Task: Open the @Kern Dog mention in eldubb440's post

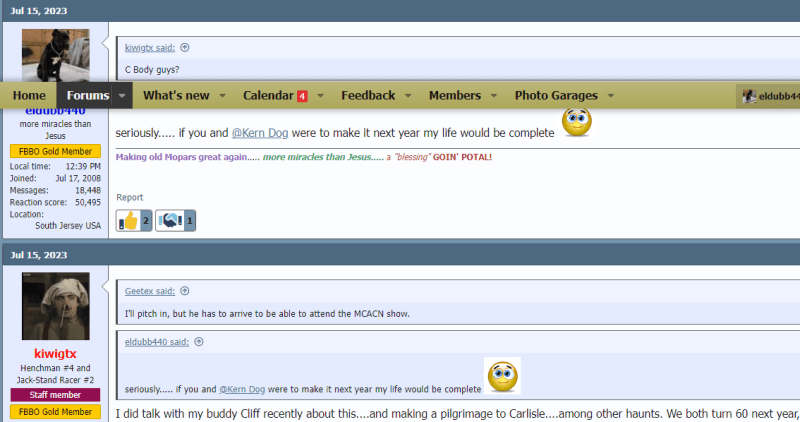Action: (260, 133)
